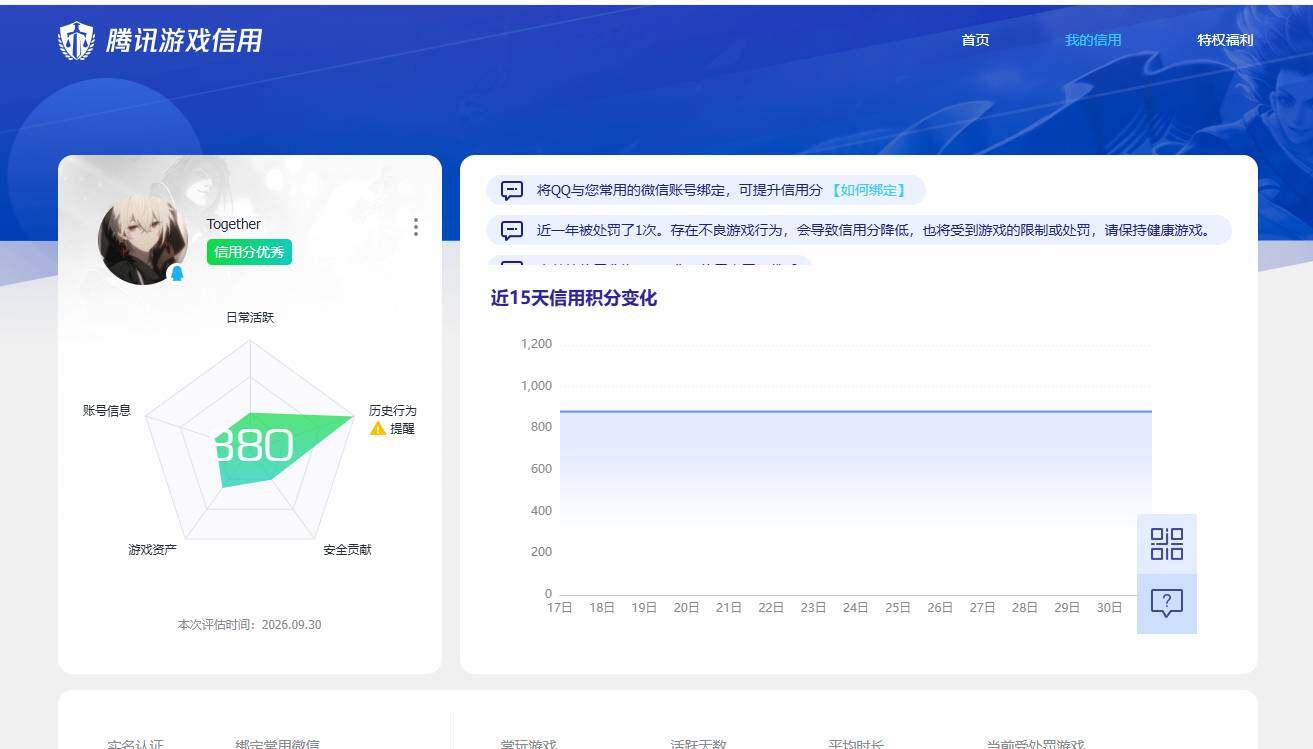Click the user avatar picture
Viewport: 1313px width, 749px height.
click(x=143, y=240)
